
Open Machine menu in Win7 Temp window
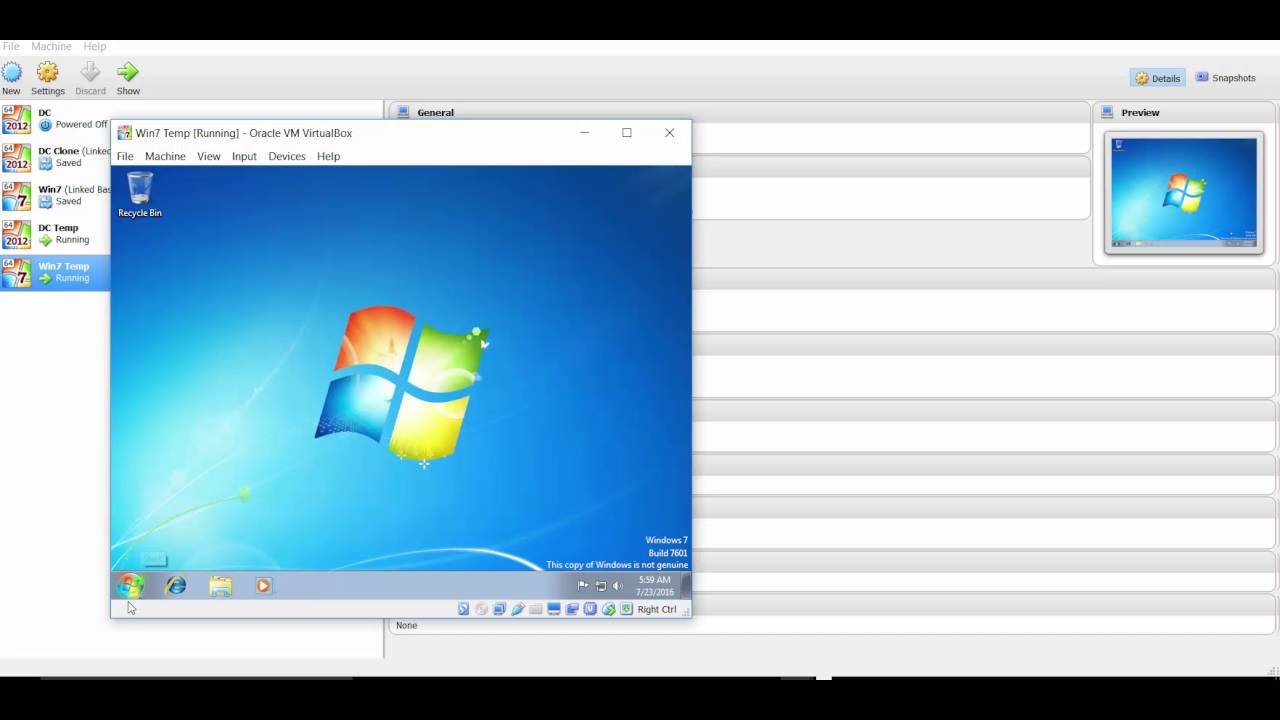point(165,156)
